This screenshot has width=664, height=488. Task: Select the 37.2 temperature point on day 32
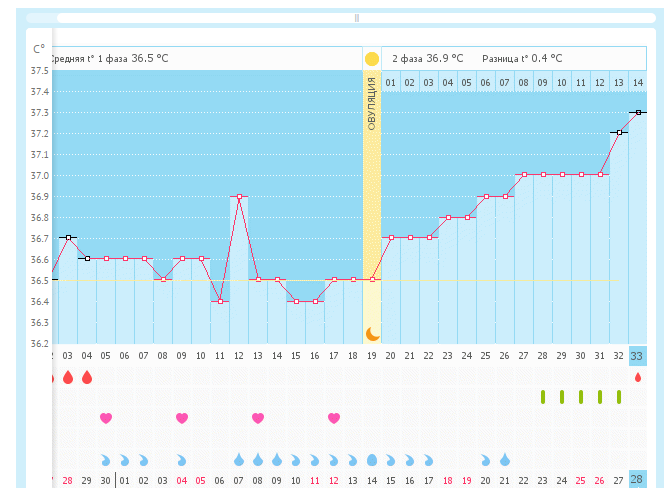tap(619, 132)
